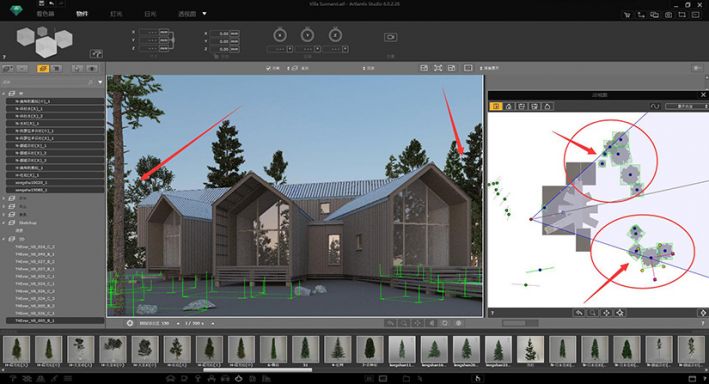The height and width of the screenshot is (384, 709).
Task: Switch to the third inspector tab (lights)
Action: 116,14
